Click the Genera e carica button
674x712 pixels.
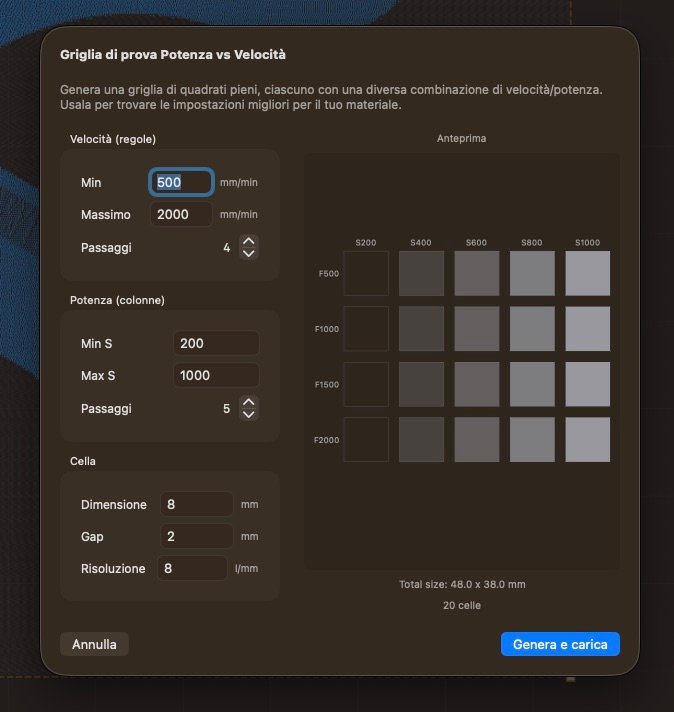[x=560, y=644]
